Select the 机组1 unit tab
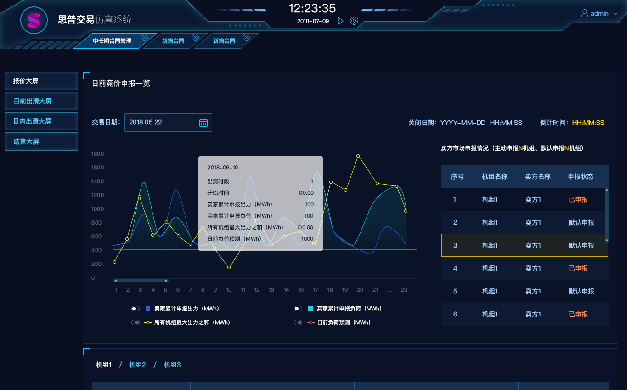627x390 pixels. 104,365
